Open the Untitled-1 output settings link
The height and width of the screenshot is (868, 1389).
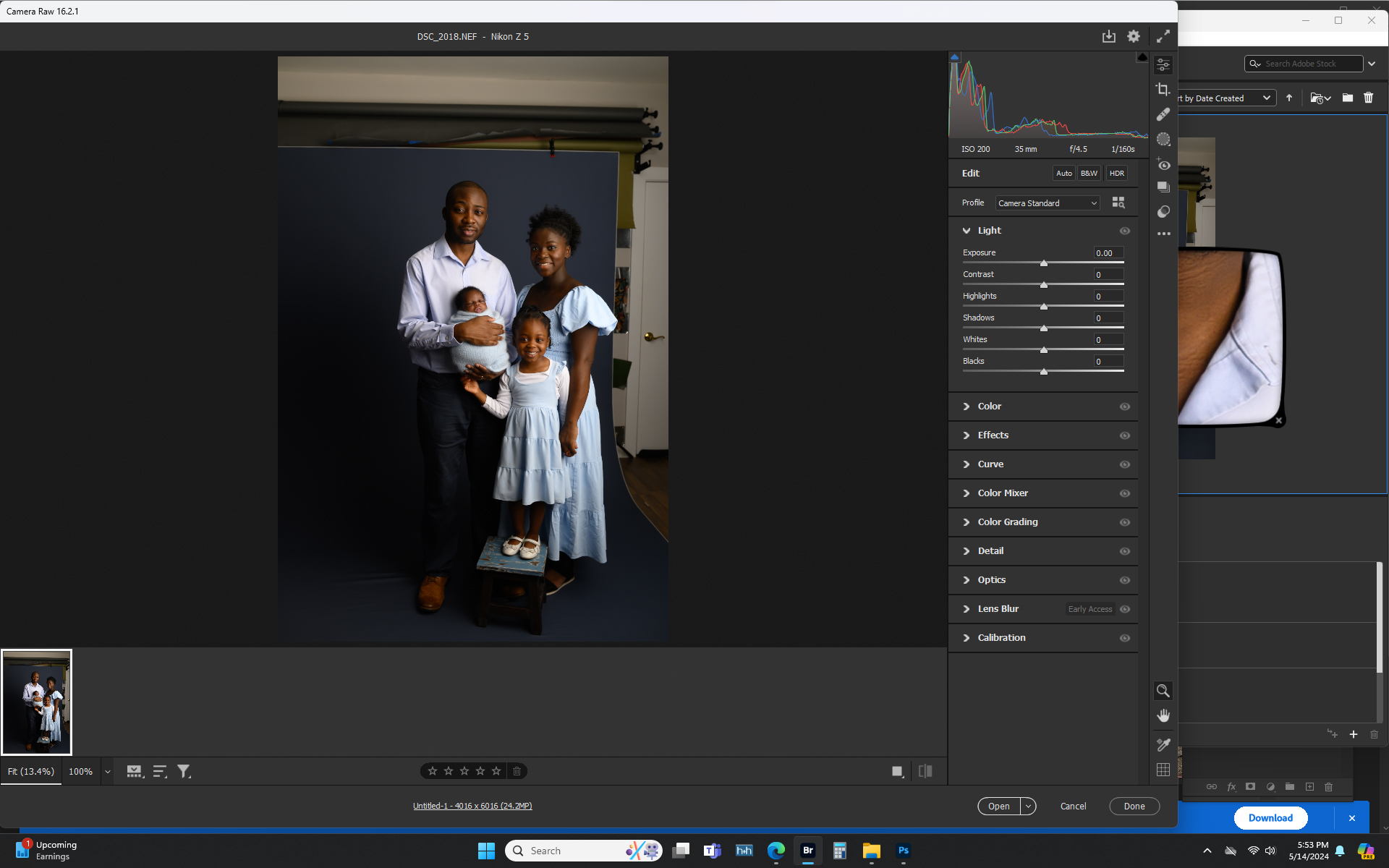point(472,805)
